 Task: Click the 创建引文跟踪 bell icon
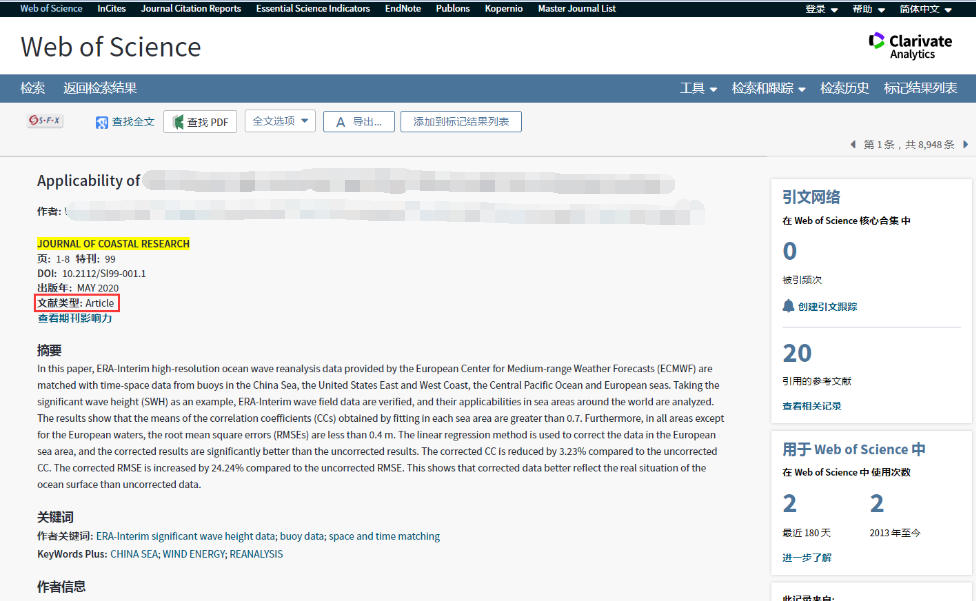[x=788, y=306]
